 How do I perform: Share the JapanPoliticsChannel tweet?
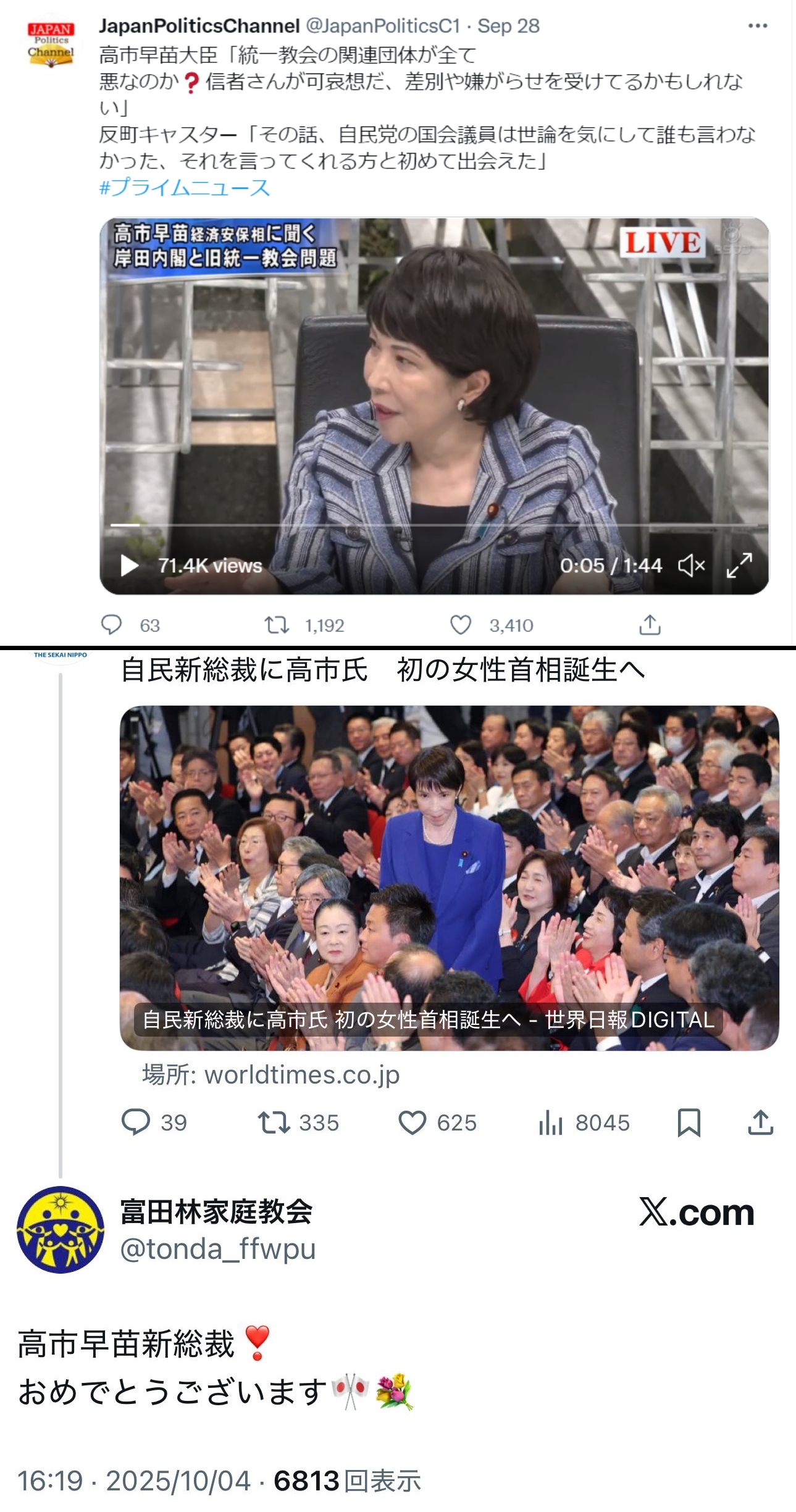(x=650, y=625)
